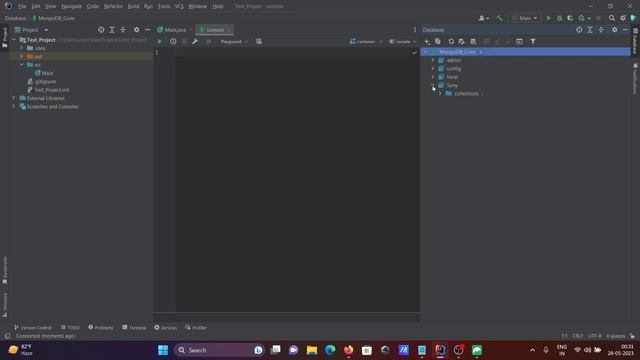The width and height of the screenshot is (640, 360).
Task: Hide the Project panel
Action: (148, 30)
